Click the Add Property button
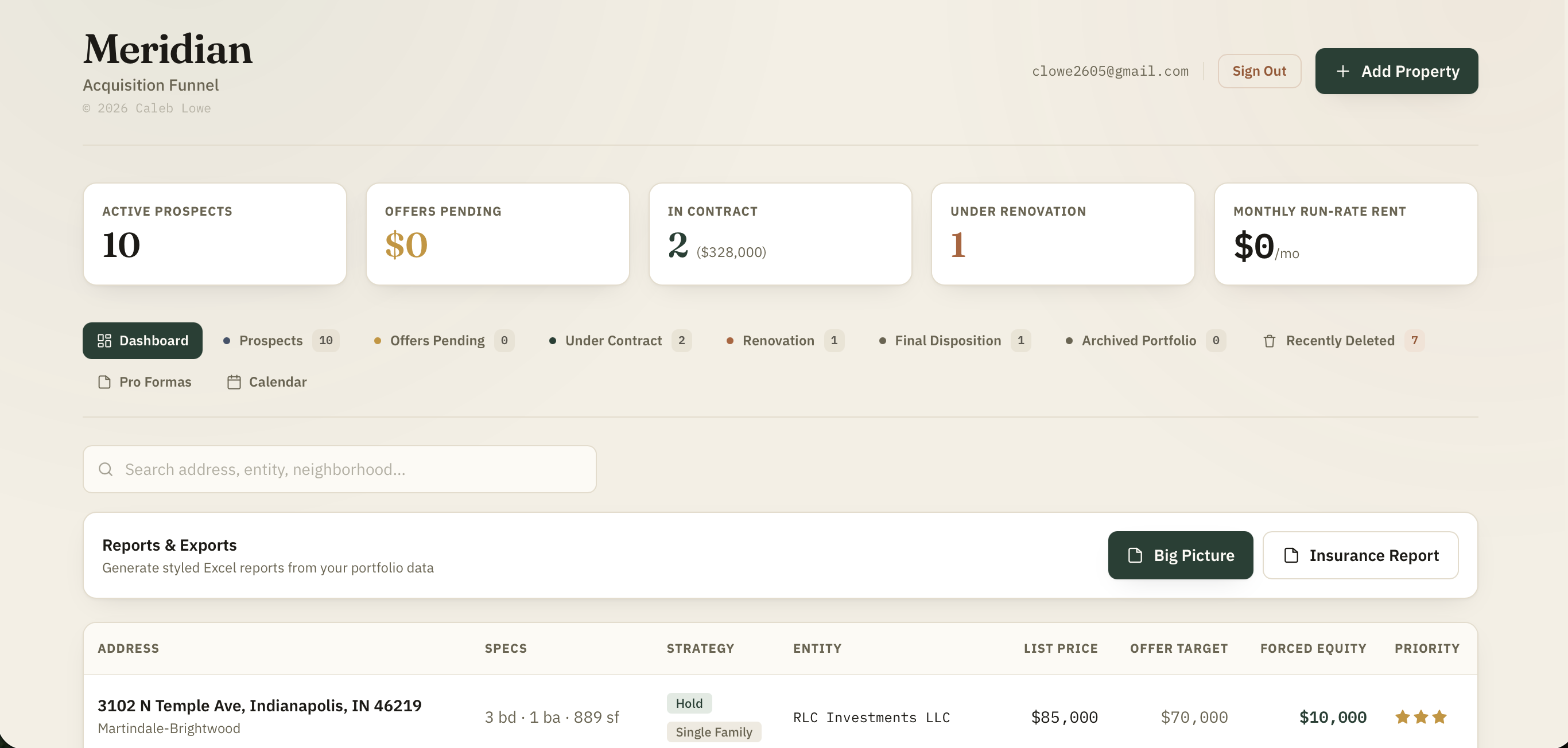1568x748 pixels. coord(1396,71)
